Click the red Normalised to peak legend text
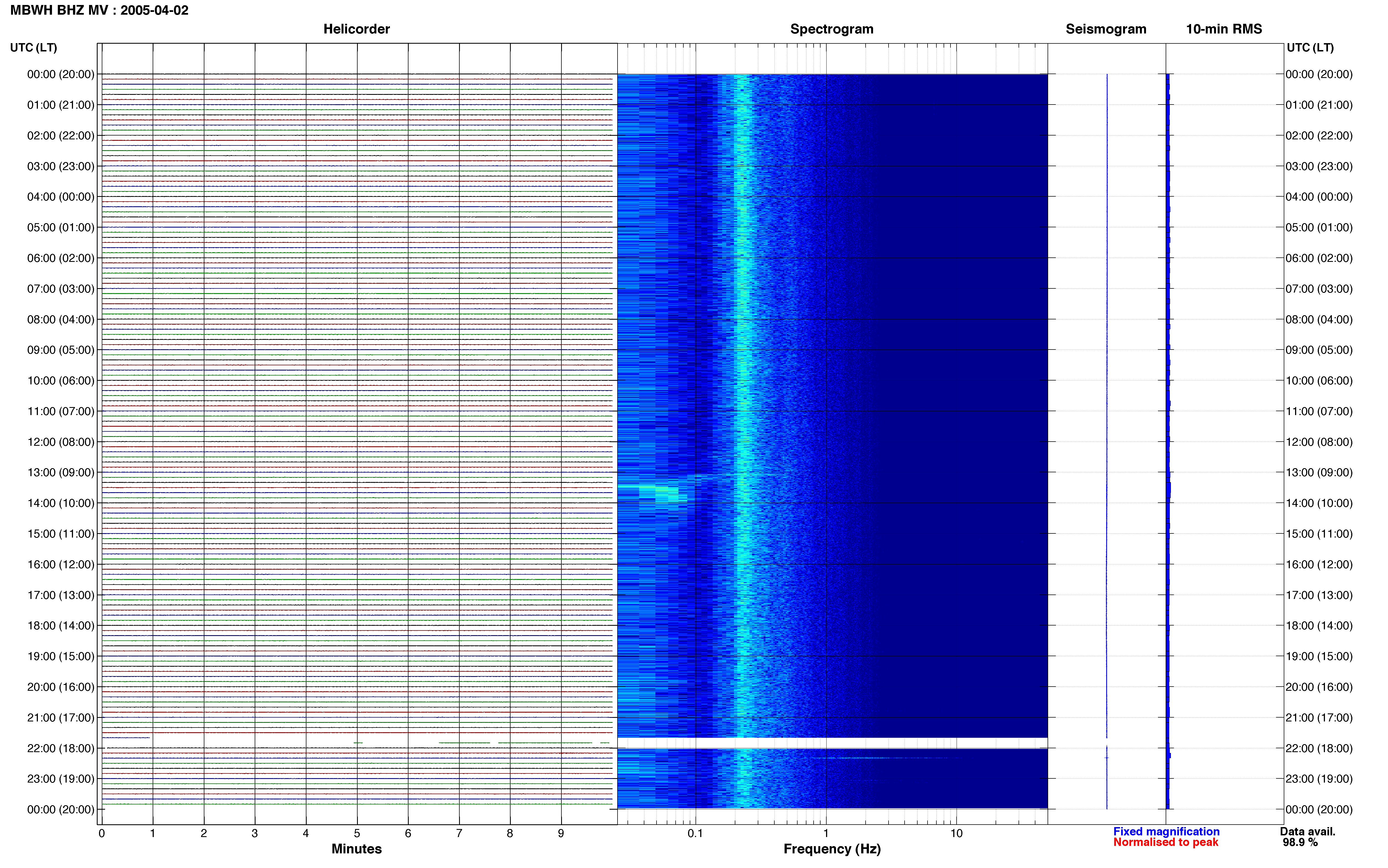This screenshot has height=868, width=1388. point(1165,842)
